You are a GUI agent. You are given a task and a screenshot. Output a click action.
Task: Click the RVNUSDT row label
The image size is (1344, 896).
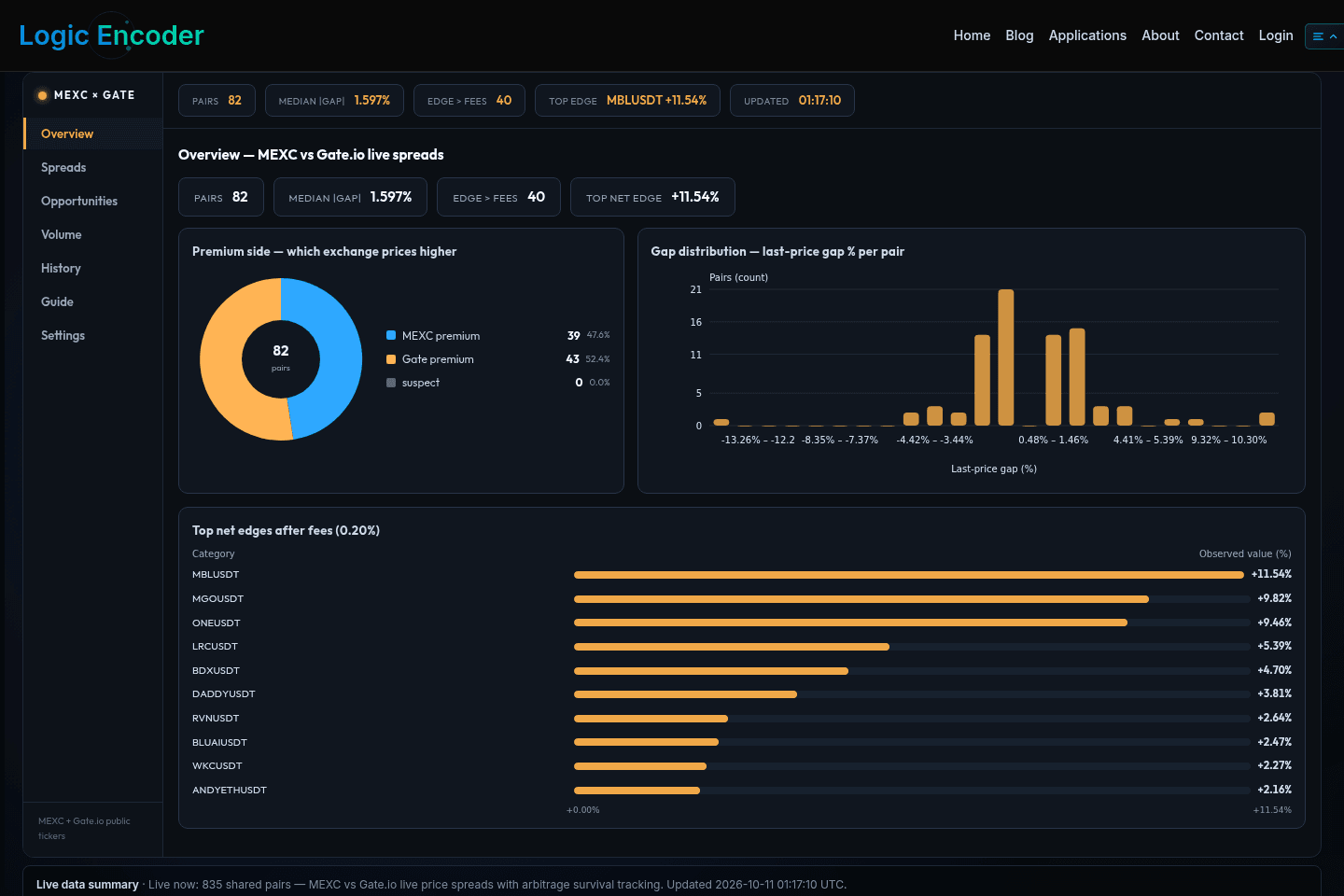[216, 719]
